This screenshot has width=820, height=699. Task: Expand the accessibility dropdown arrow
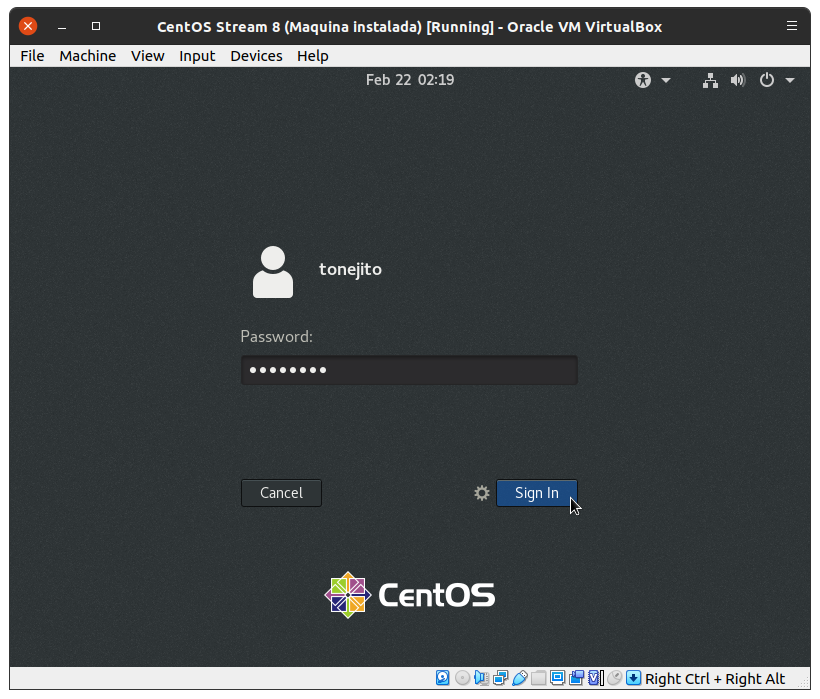click(666, 80)
